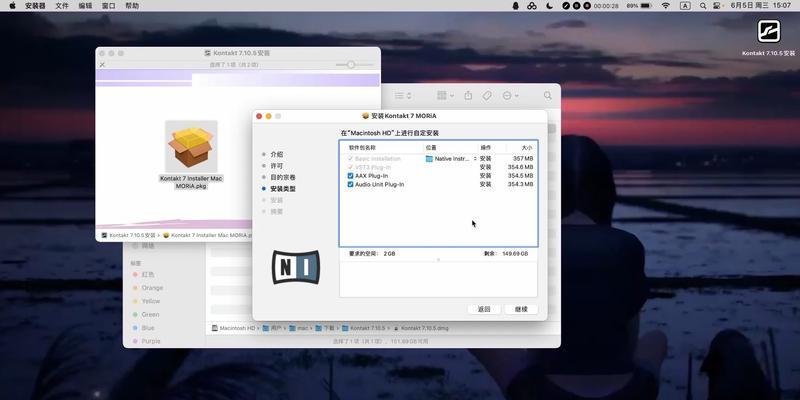Click the recording timer 00:00:28
800x400 pixels.
point(606,6)
